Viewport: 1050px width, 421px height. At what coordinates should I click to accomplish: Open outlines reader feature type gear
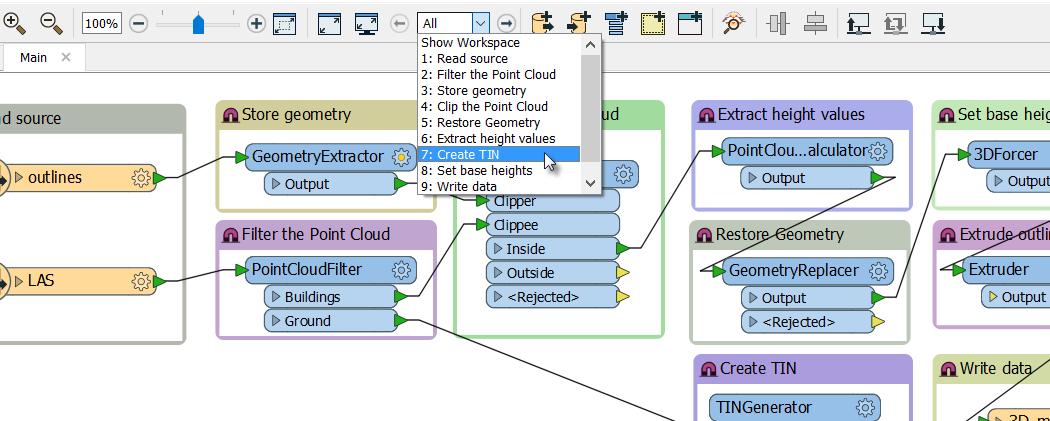click(141, 178)
